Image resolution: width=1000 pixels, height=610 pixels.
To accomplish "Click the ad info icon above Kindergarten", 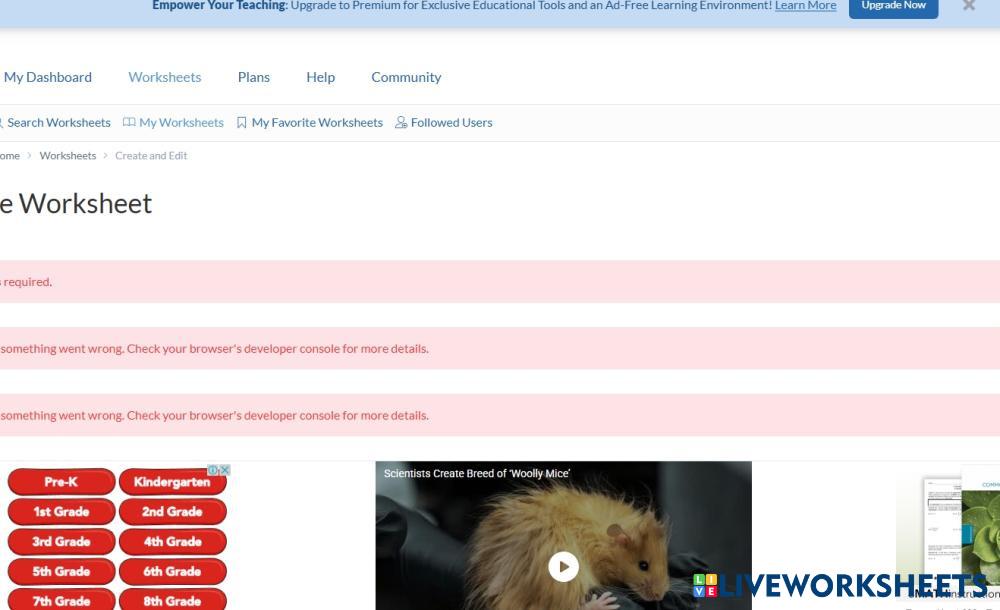I will coord(213,470).
